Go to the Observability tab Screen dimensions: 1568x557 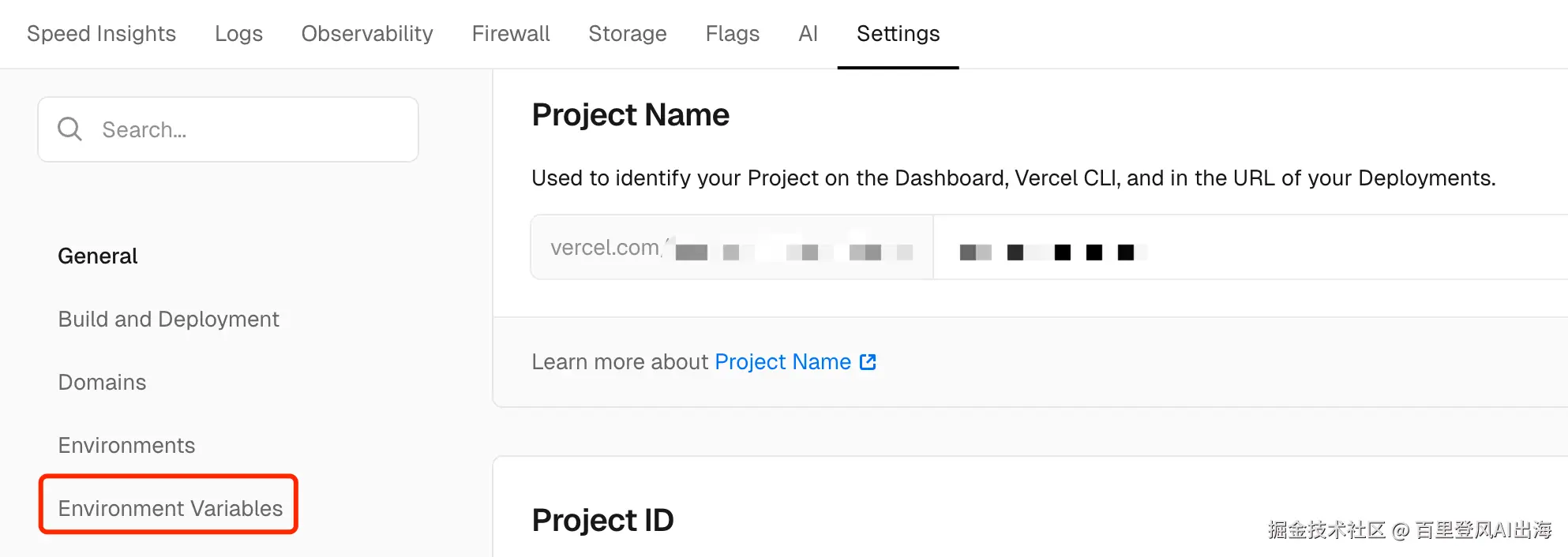point(367,34)
